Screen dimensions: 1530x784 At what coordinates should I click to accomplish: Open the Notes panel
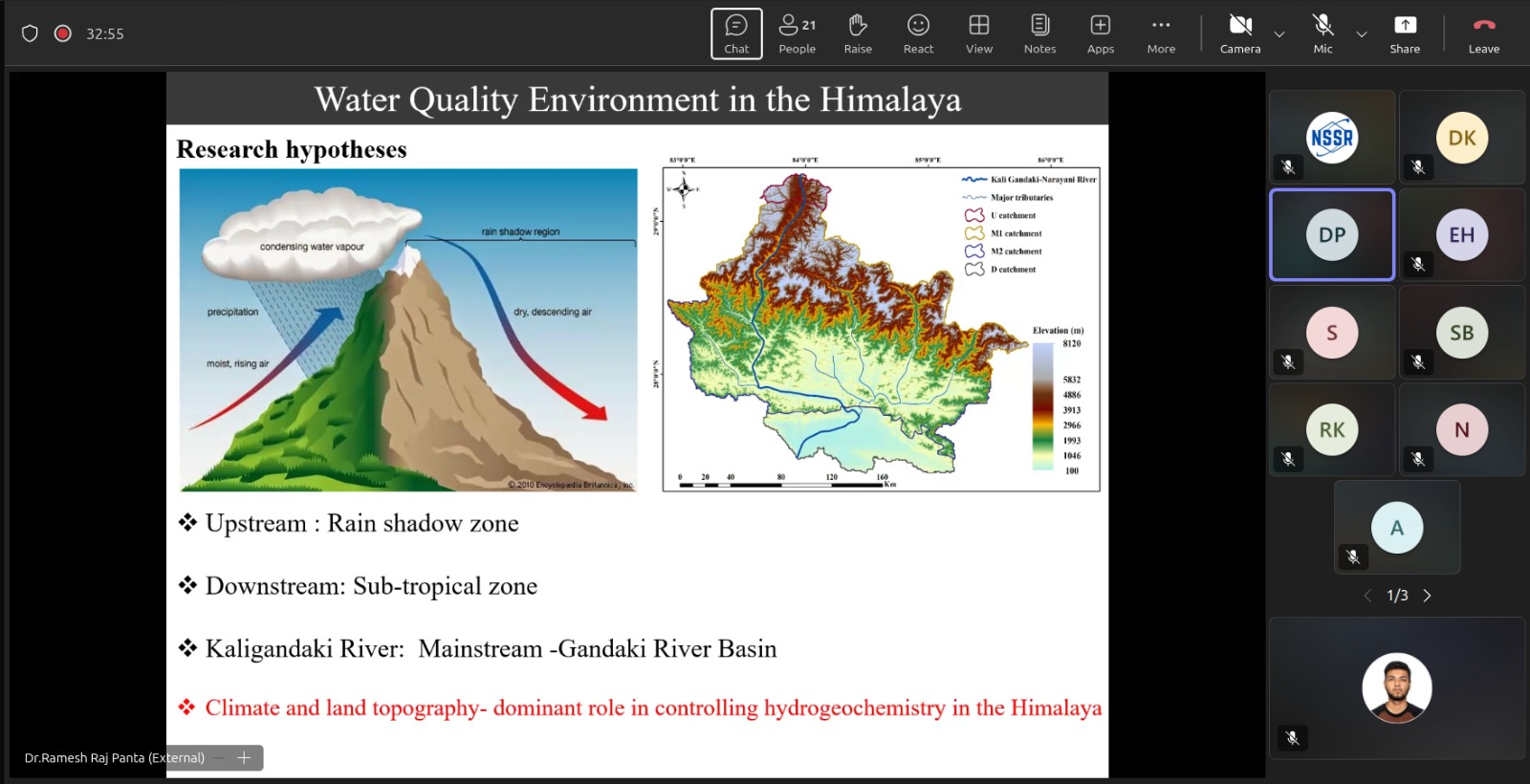pyautogui.click(x=1039, y=33)
